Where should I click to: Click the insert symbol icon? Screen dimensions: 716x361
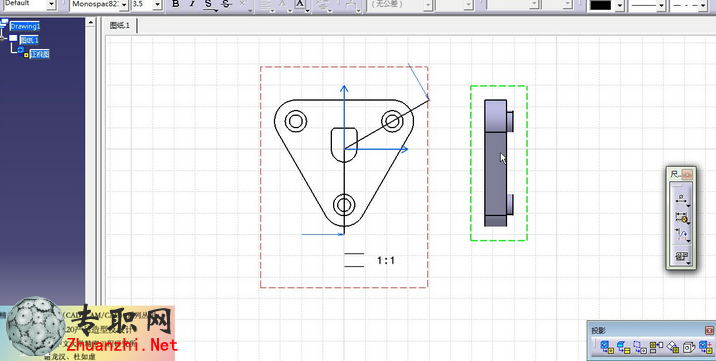(322, 5)
